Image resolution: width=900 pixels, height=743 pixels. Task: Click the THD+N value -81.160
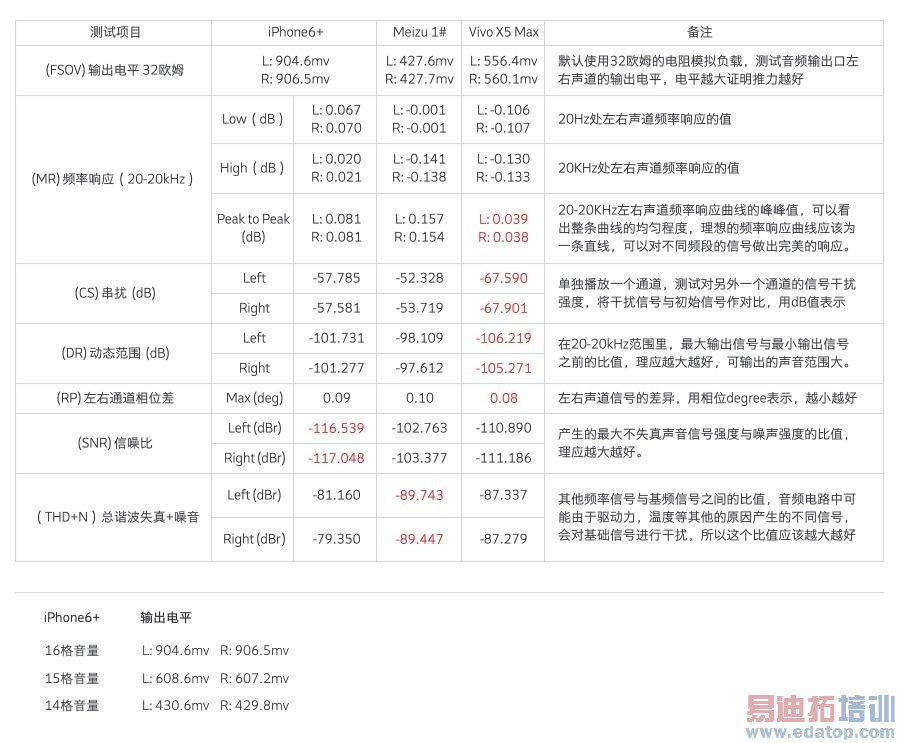336,495
